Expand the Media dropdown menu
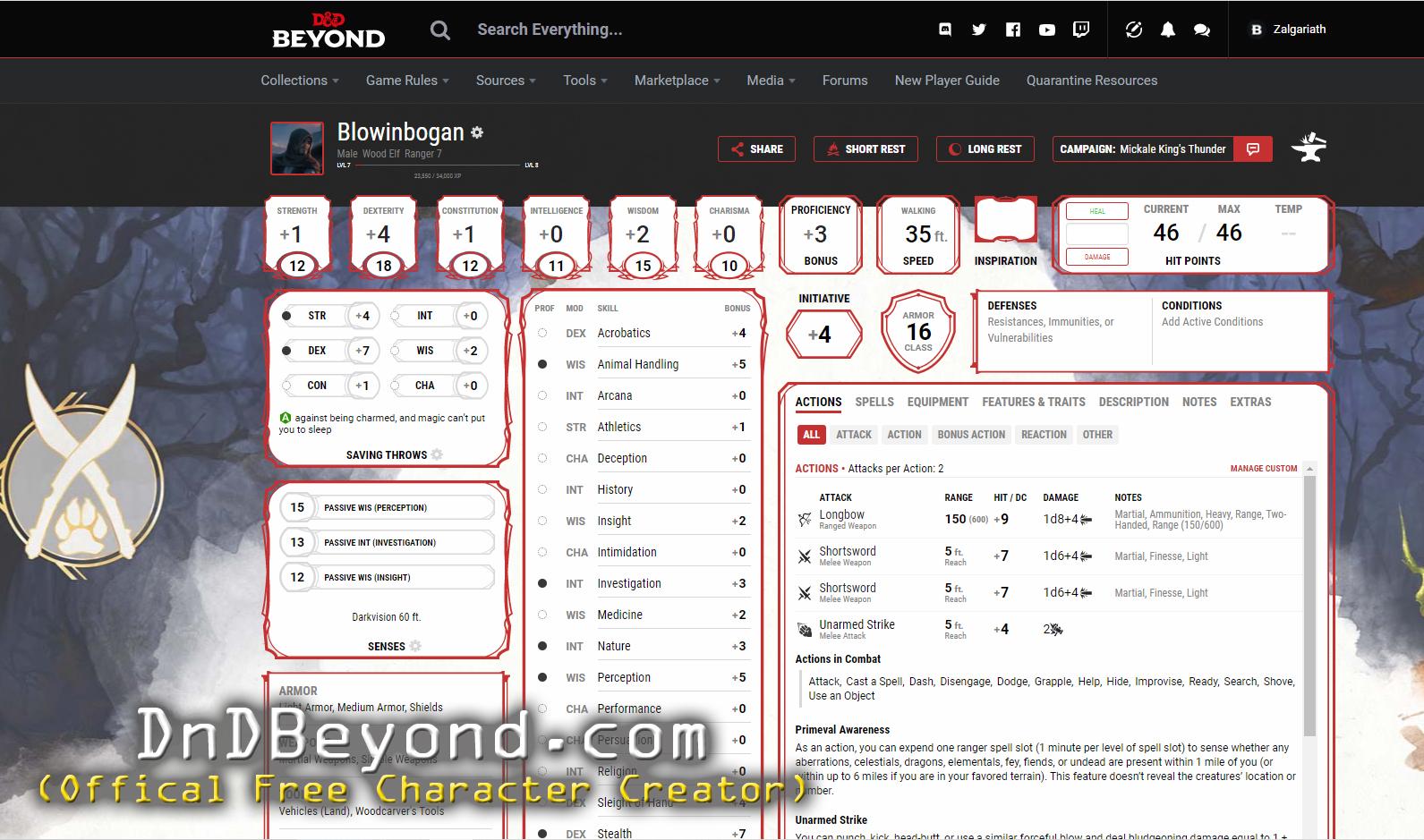Image resolution: width=1424 pixels, height=840 pixels. click(x=772, y=81)
